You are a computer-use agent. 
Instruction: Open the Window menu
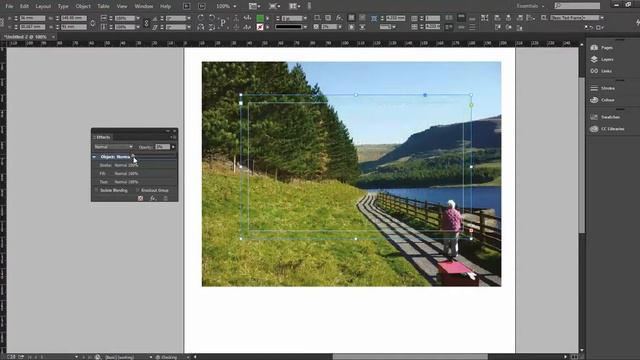(x=144, y=6)
